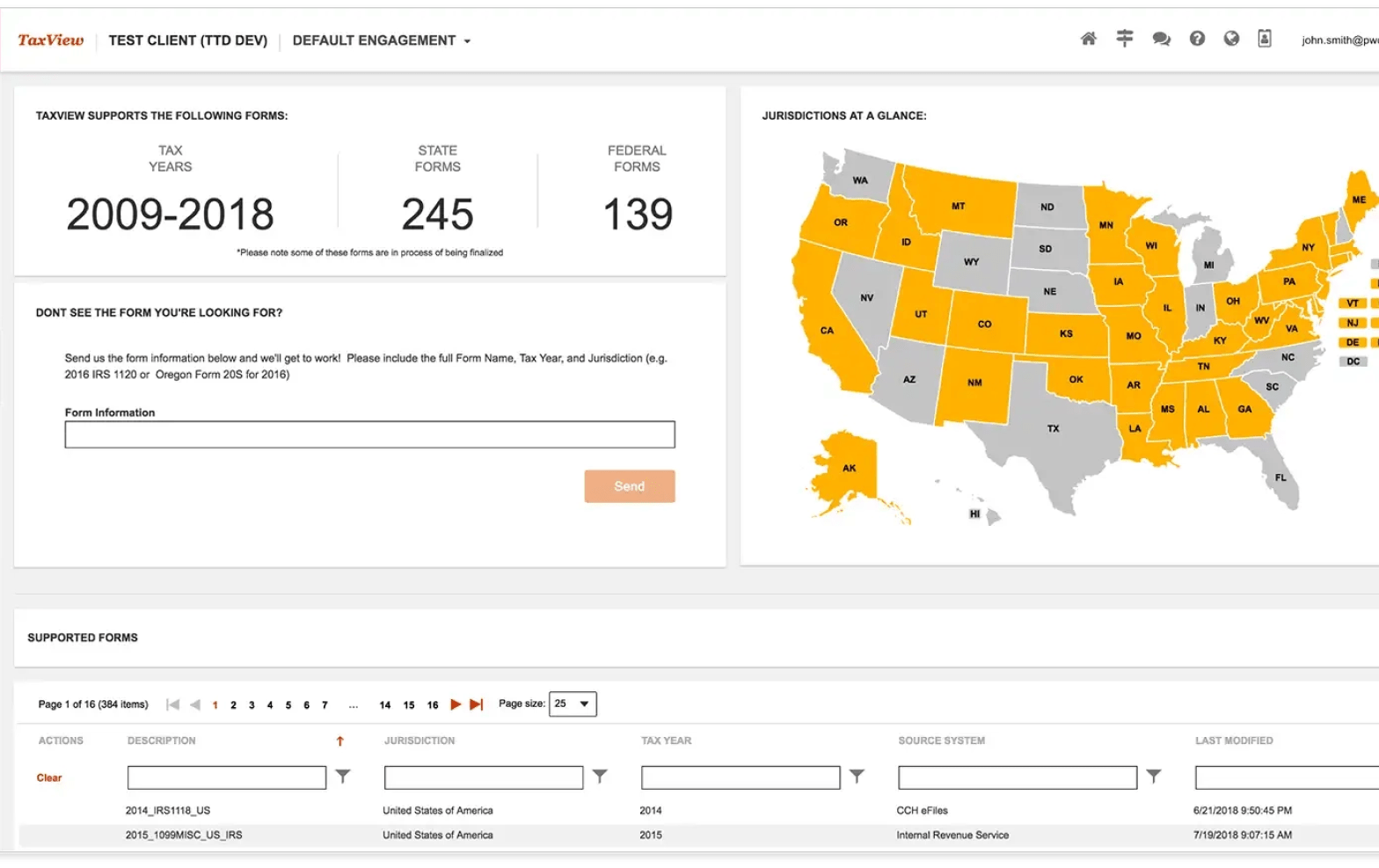The image size is (1379, 868).
Task: Toggle sort arrow on Description column
Action: pos(340,741)
